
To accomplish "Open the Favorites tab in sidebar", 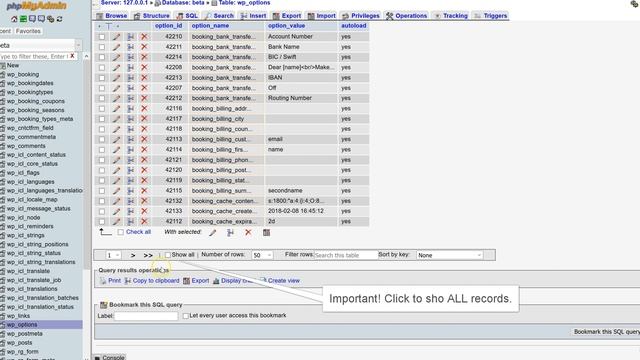I will click(x=28, y=31).
